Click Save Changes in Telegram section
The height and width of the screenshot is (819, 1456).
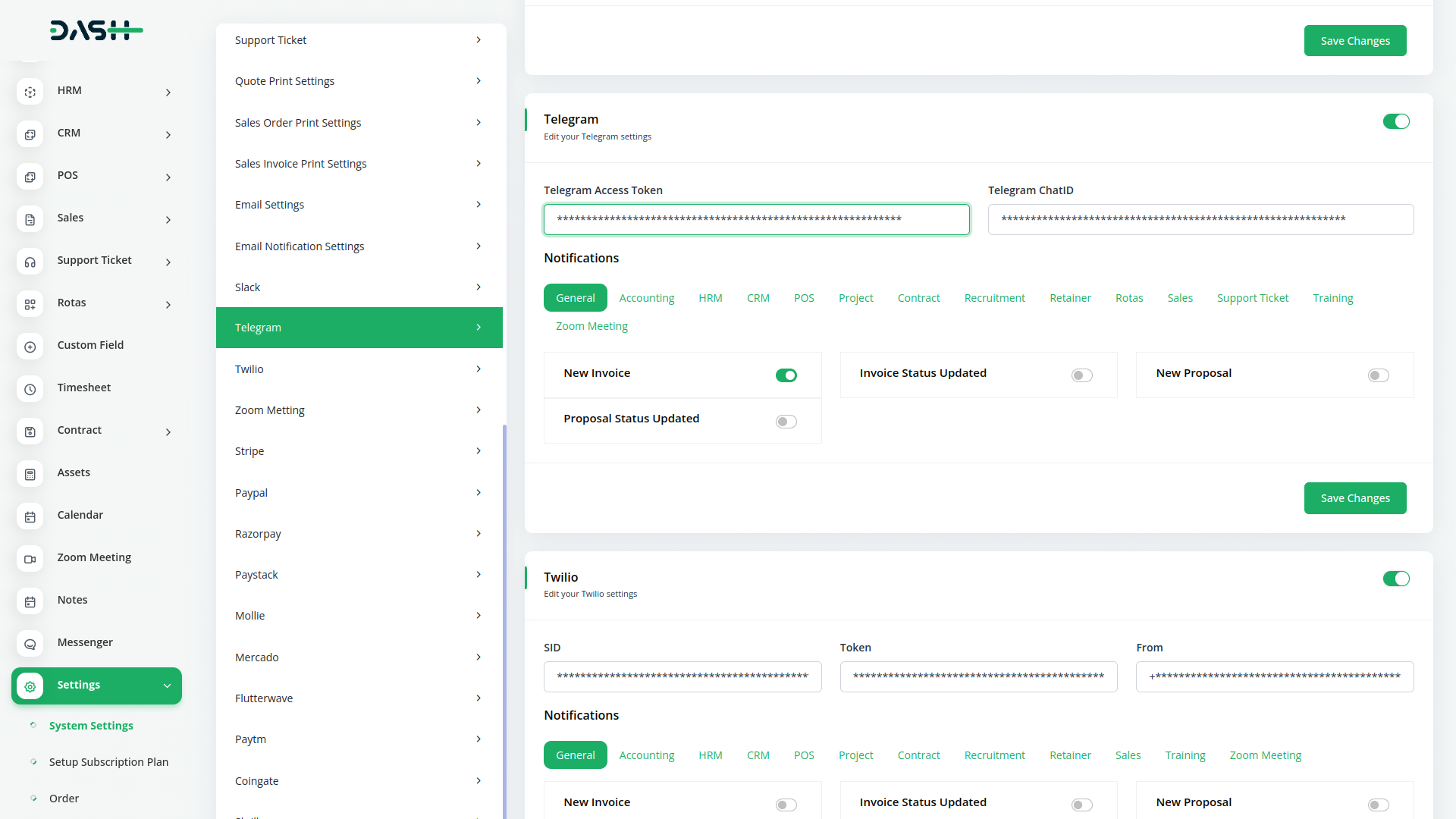[1354, 498]
